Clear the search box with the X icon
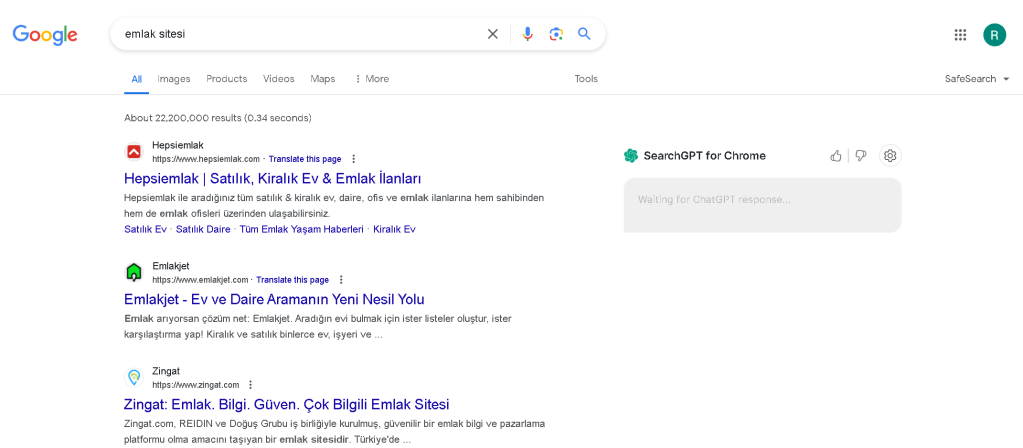Screen dimensions: 1023x448 coord(493,34)
